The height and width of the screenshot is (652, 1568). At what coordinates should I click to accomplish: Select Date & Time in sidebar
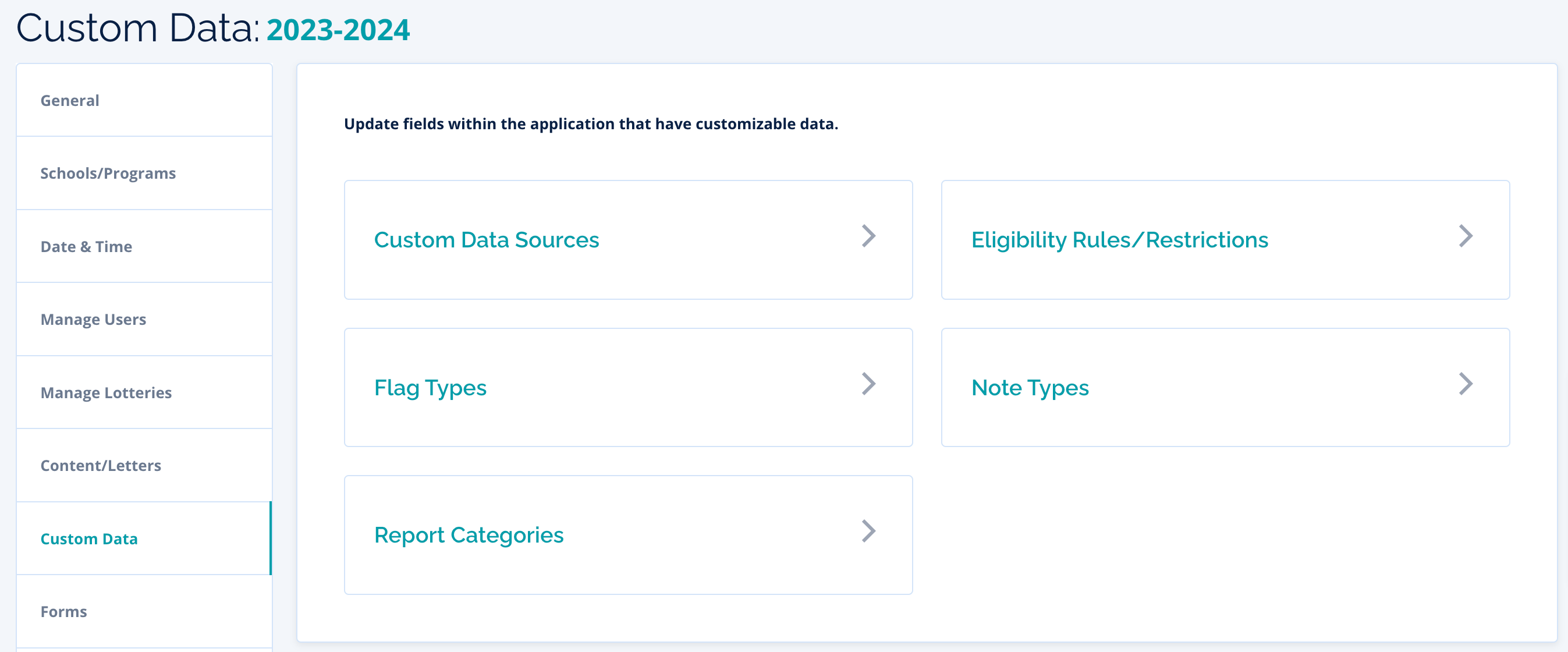(86, 247)
